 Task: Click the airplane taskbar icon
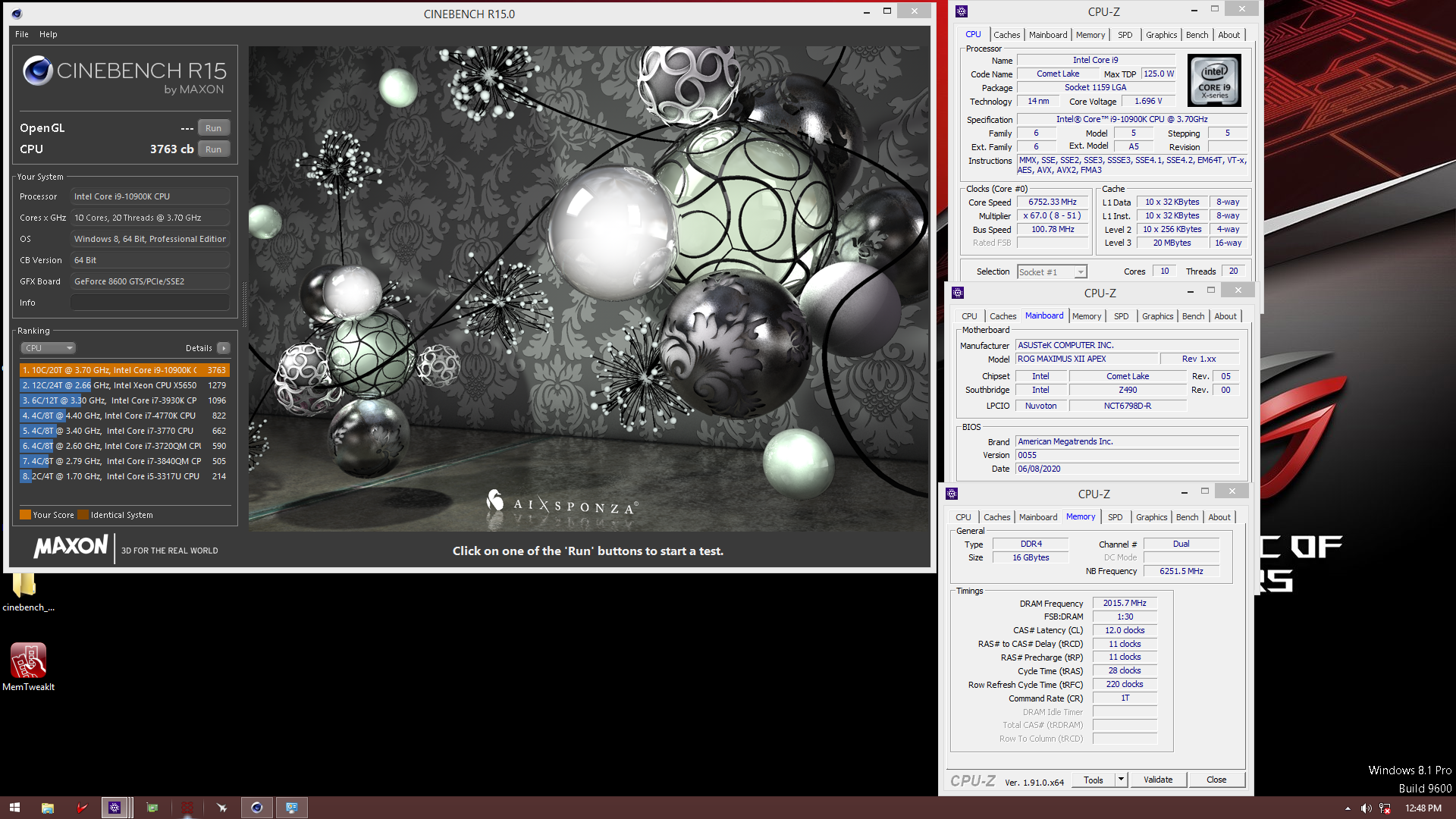pos(222,808)
